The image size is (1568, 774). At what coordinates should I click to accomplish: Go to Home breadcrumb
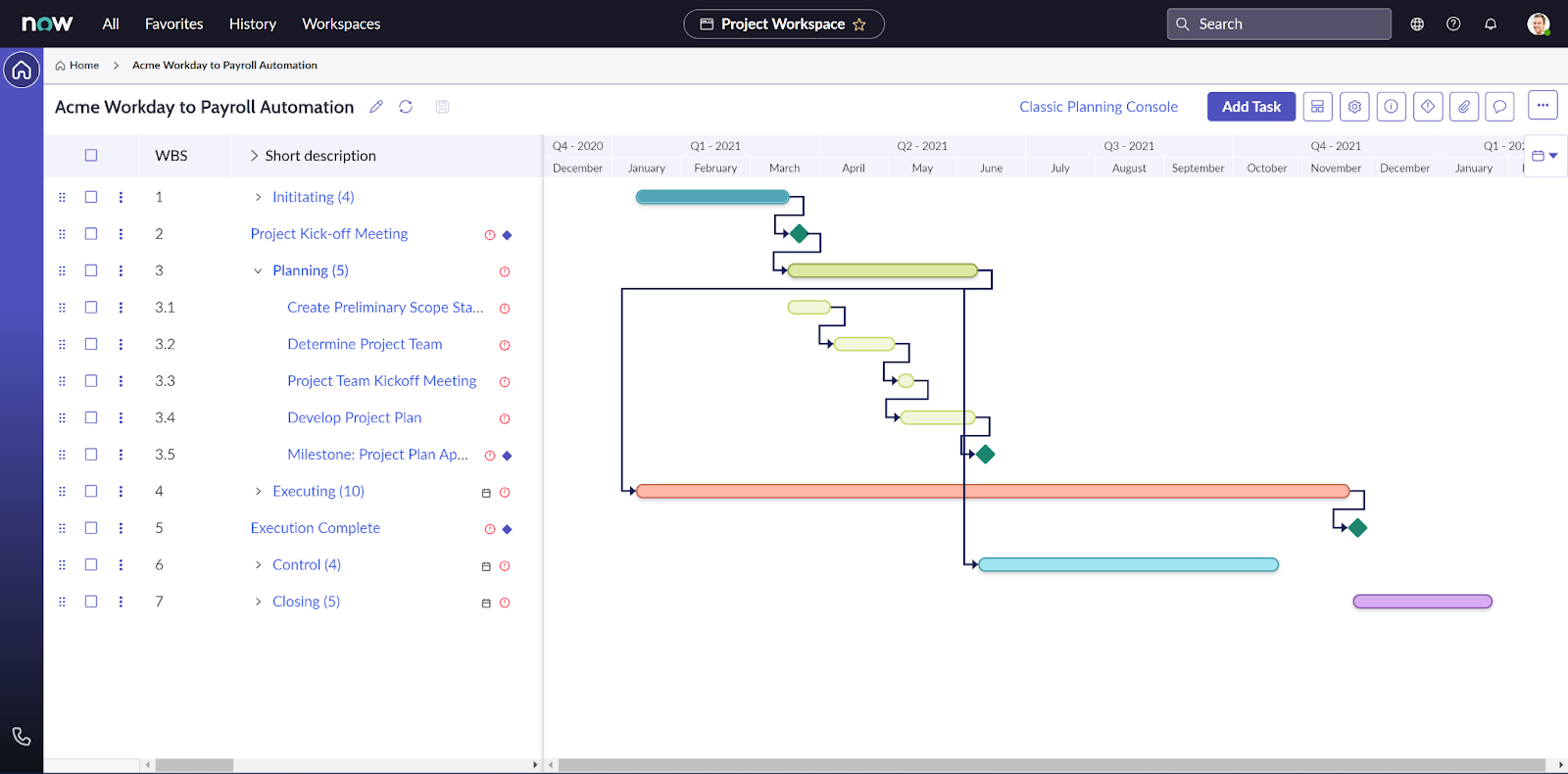click(77, 66)
